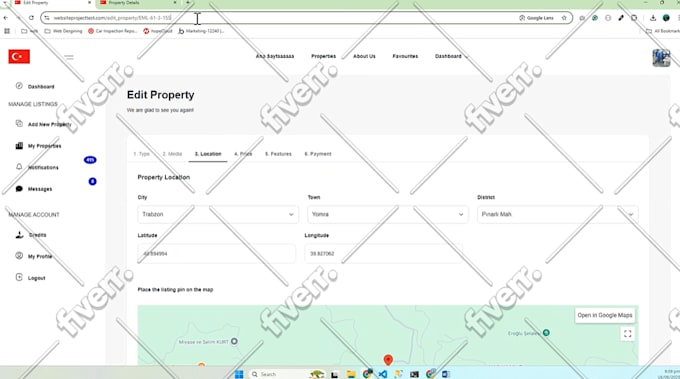Switch to the 6. Payment tab
The height and width of the screenshot is (379, 680).
click(x=317, y=154)
